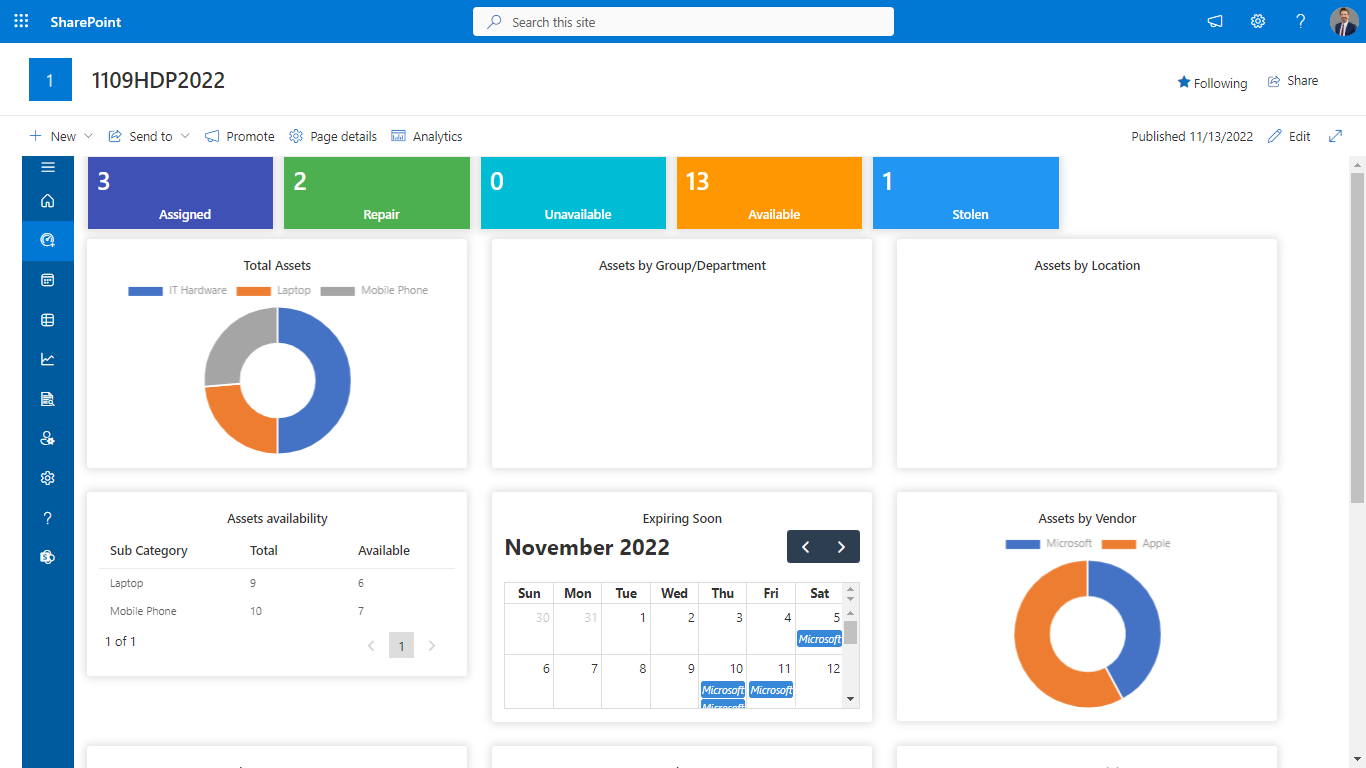The image size is (1366, 768).
Task: Collapse the navigation with the hamburger icon
Action: pyautogui.click(x=47, y=167)
